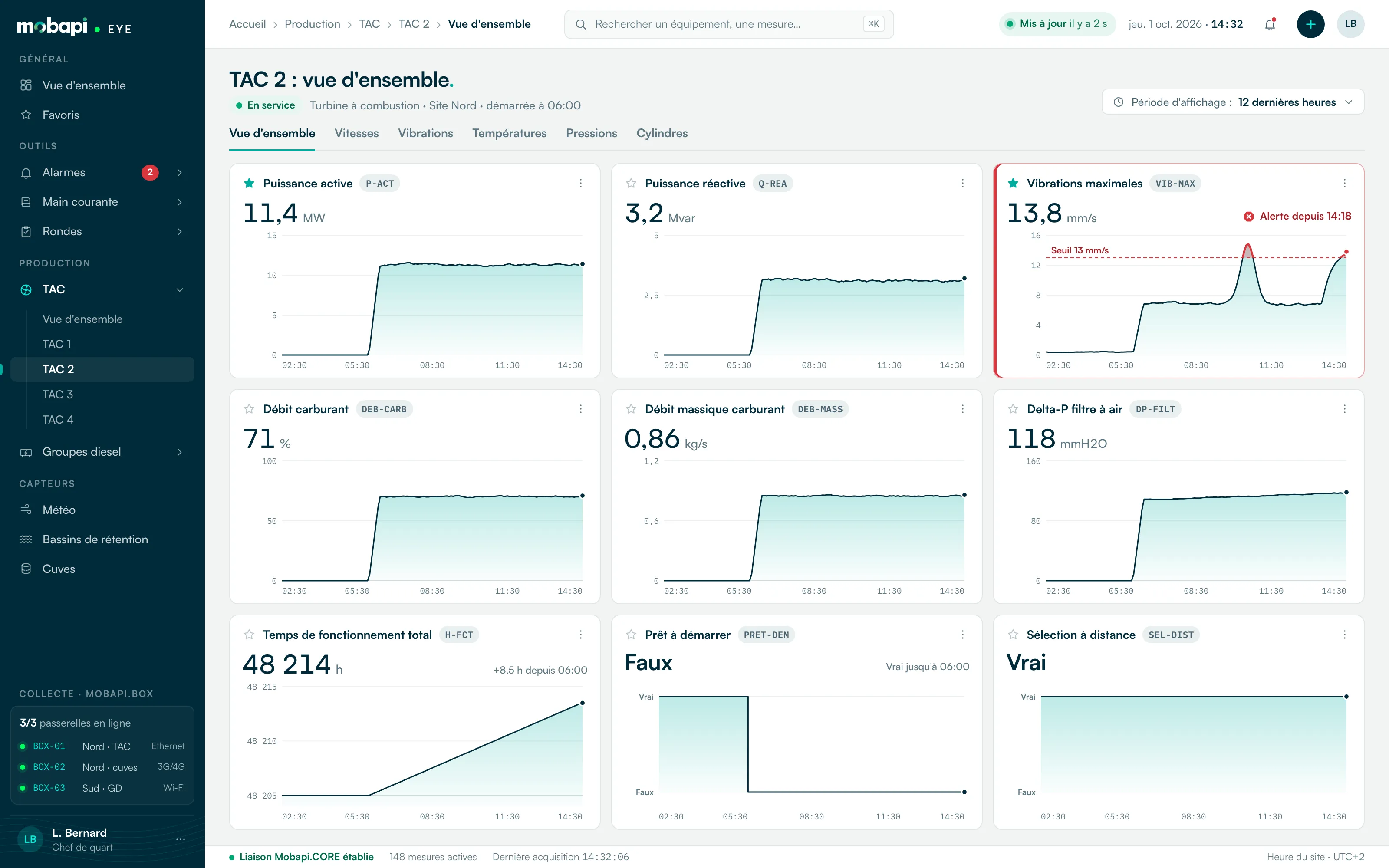The image size is (1389, 868).
Task: Toggle favorite star on Débit carburant
Action: coord(249,409)
